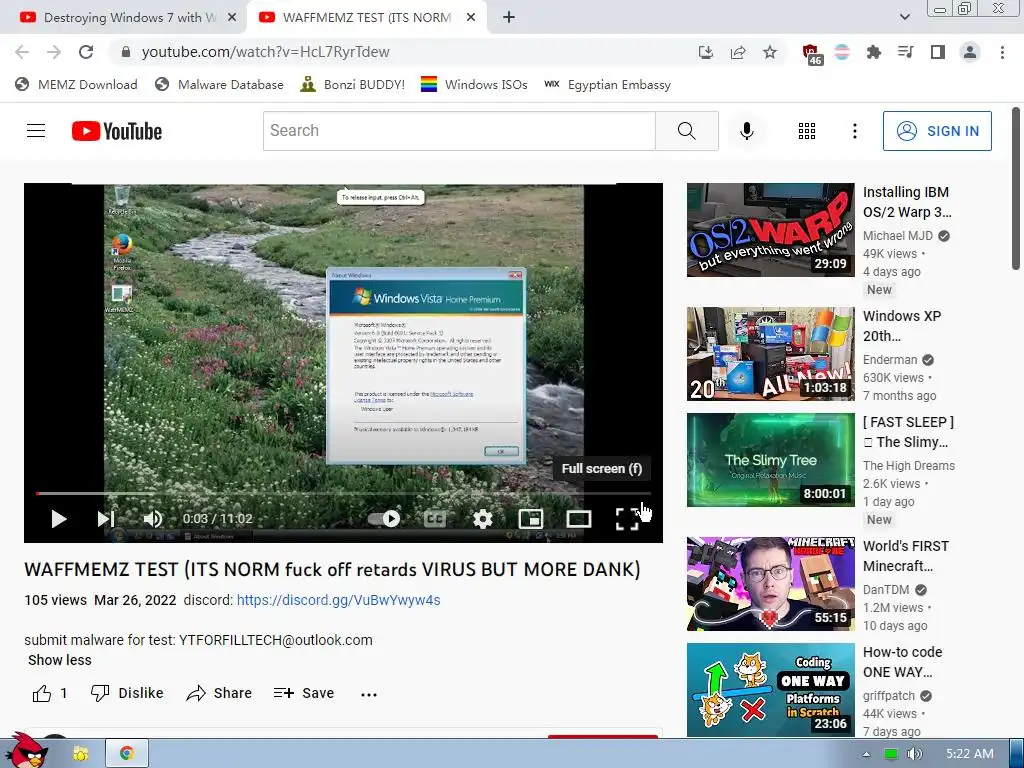Open the Bonzi BUDDY! bookmark
Viewport: 1024px width, 768px height.
click(x=353, y=85)
